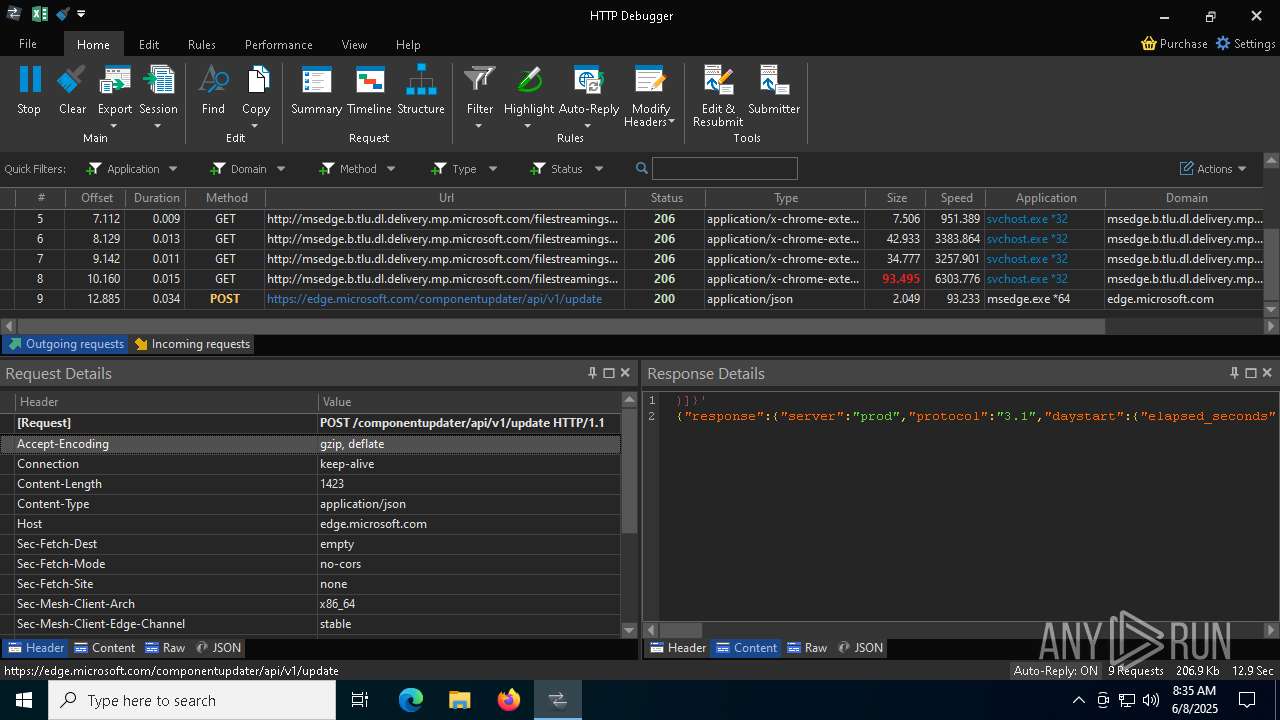The height and width of the screenshot is (720, 1280).
Task: Maximize the Request Details panel
Action: coord(608,373)
